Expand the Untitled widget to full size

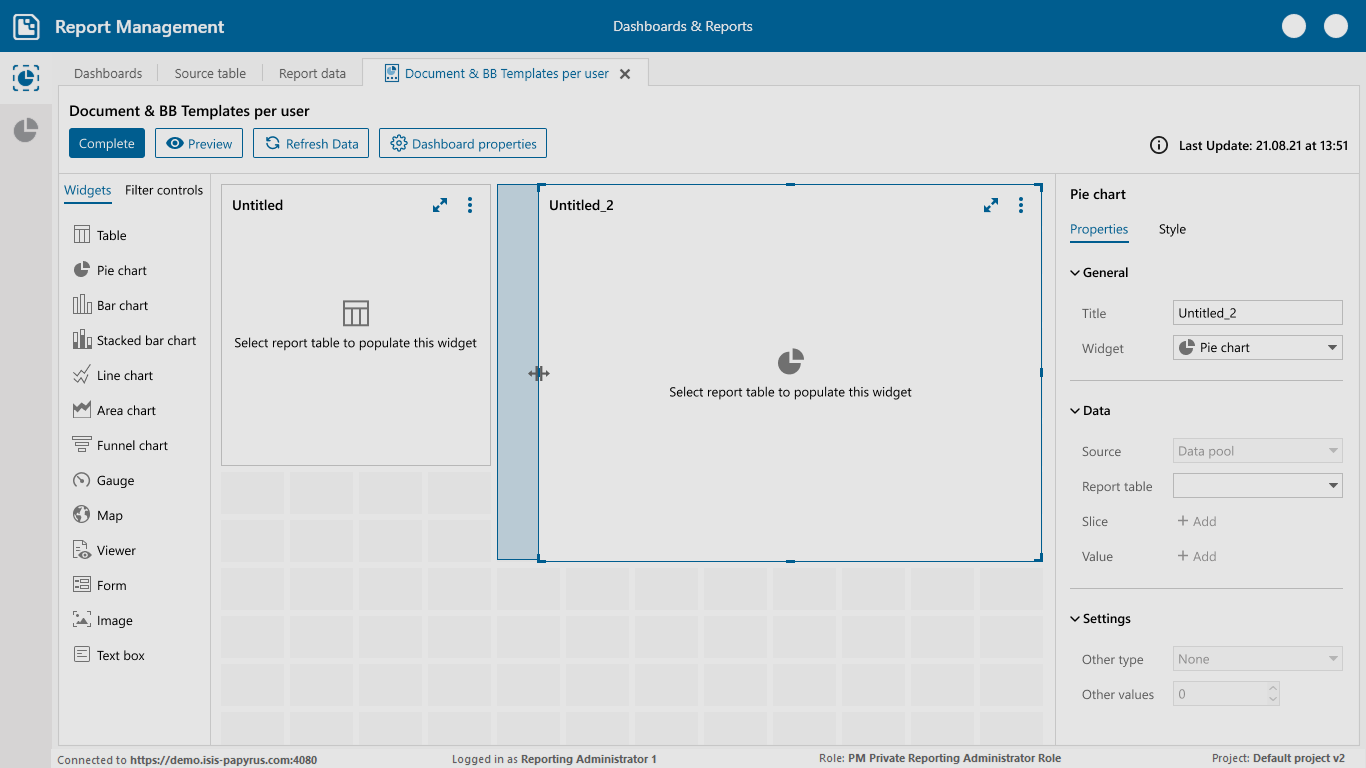(x=440, y=205)
